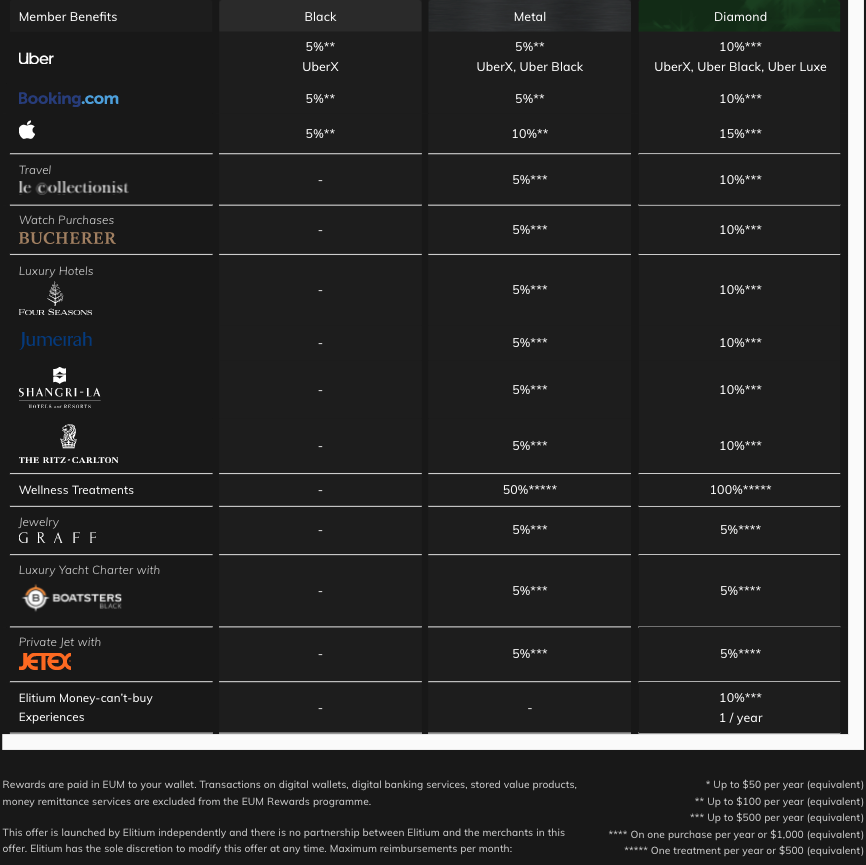Click Bucherer's Diamond 10%*** value
Image resolution: width=866 pixels, height=865 pixels.
coord(740,229)
